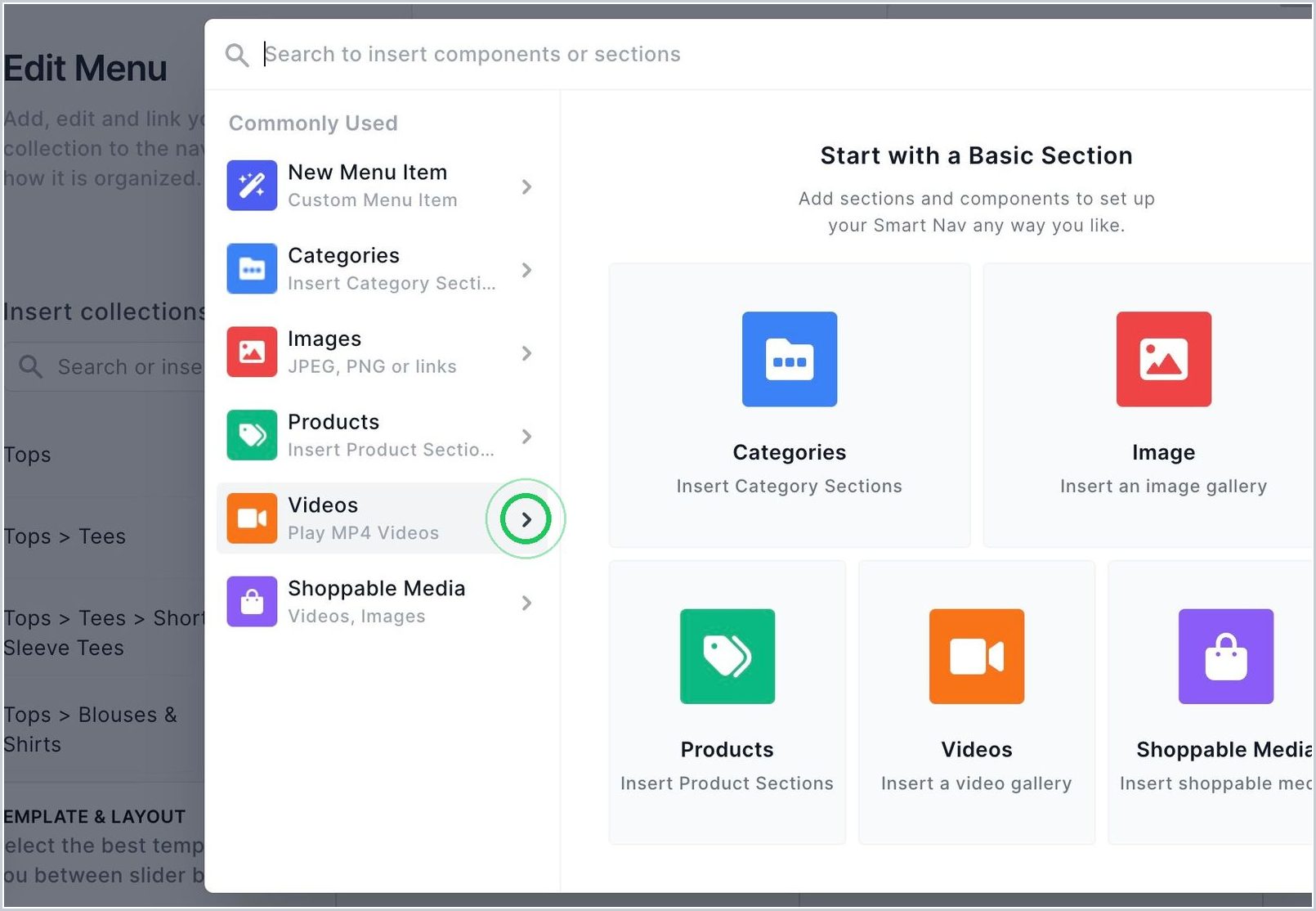This screenshot has width=1316, height=911.
Task: Click 'Tops > Tees > Short Sleeve Tees' background row
Action: (104, 633)
